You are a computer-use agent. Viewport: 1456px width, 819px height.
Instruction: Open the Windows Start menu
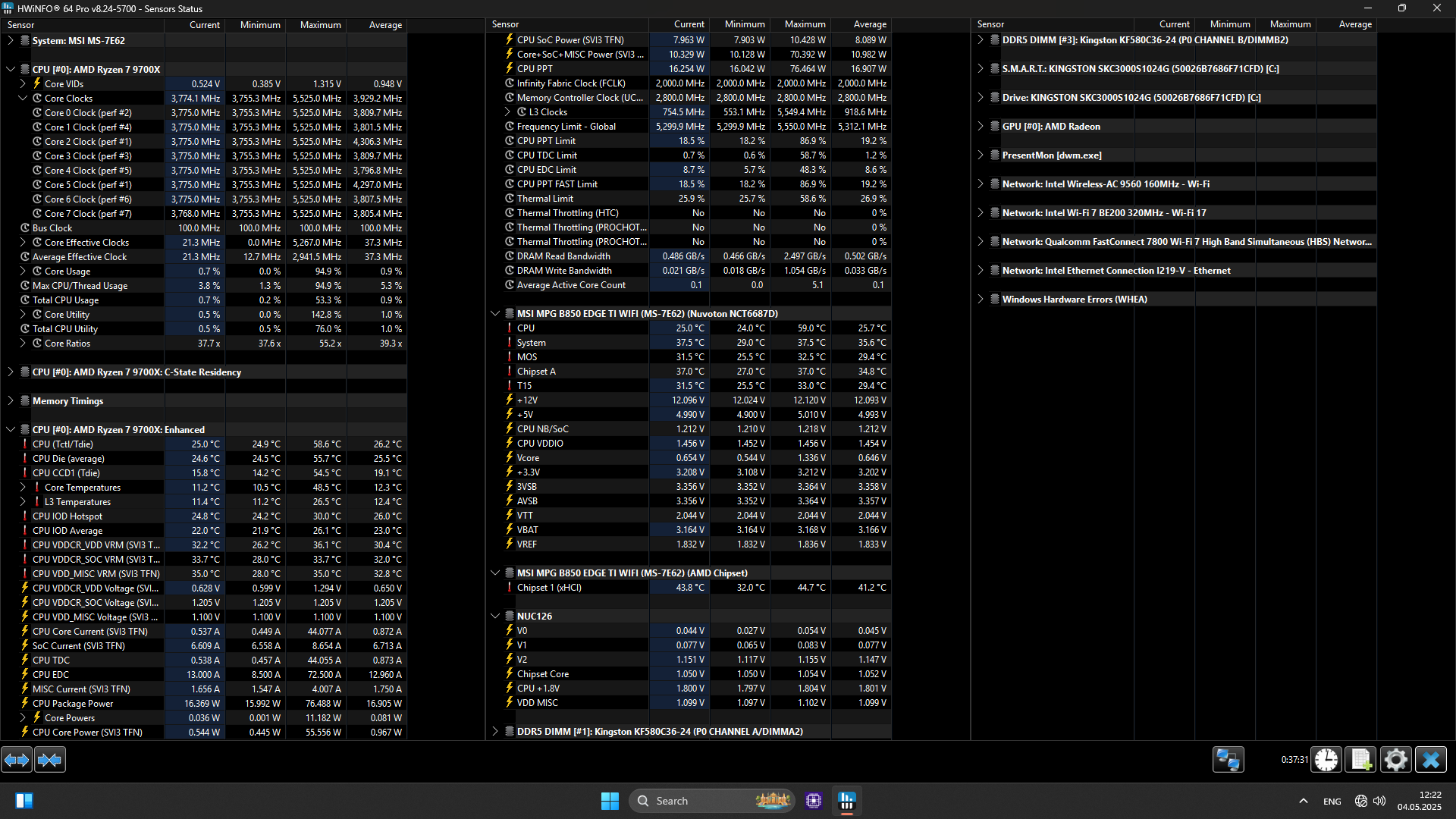pyautogui.click(x=610, y=800)
